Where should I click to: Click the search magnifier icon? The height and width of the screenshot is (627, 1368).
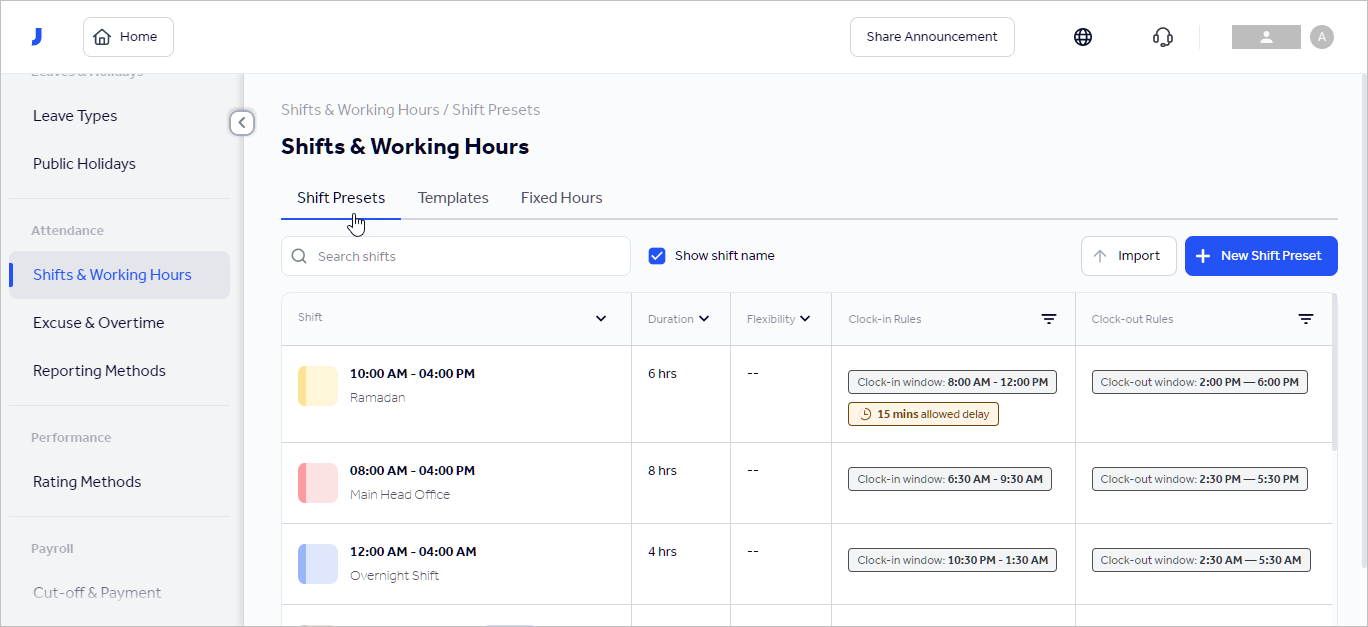299,256
